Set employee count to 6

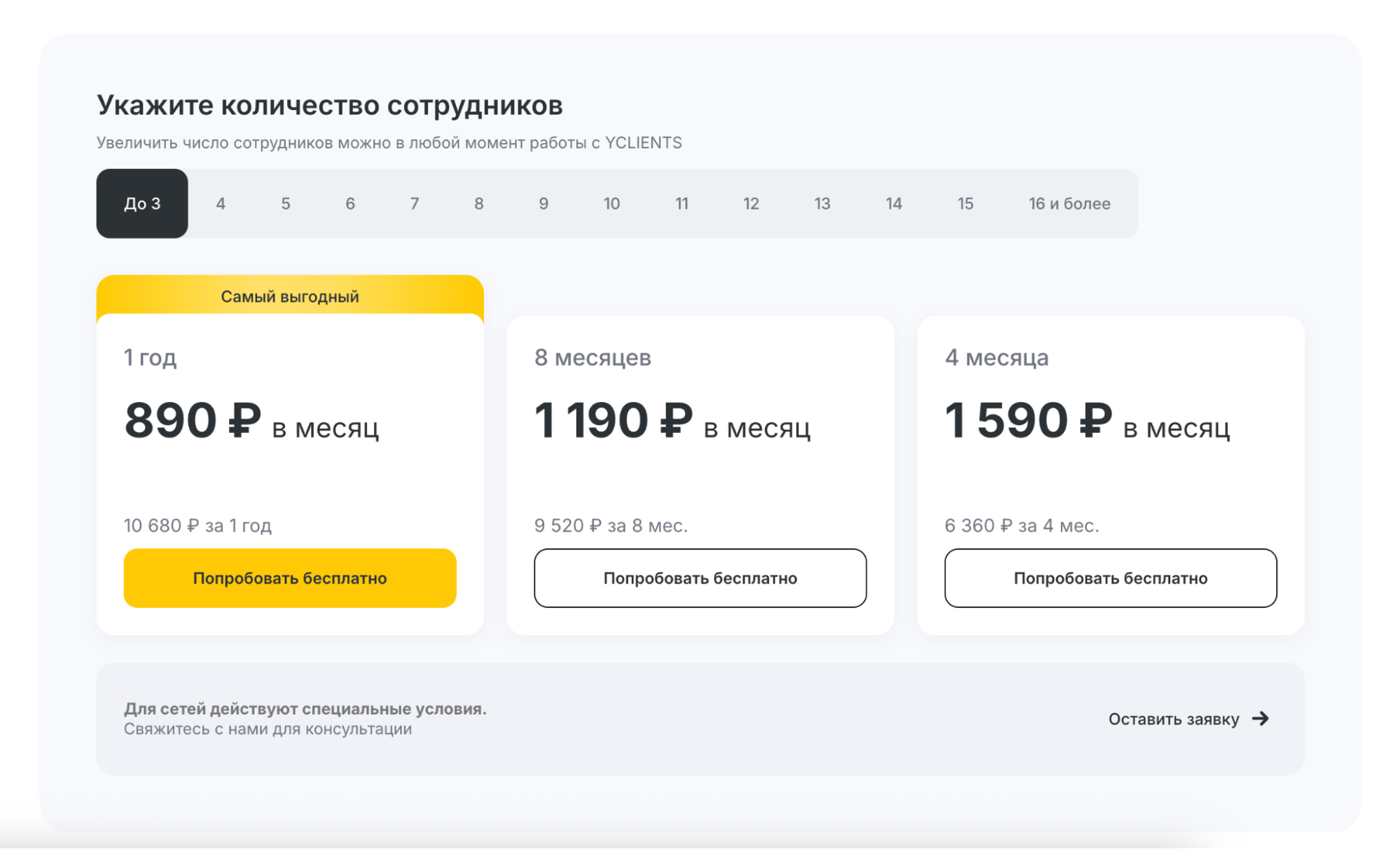(350, 204)
